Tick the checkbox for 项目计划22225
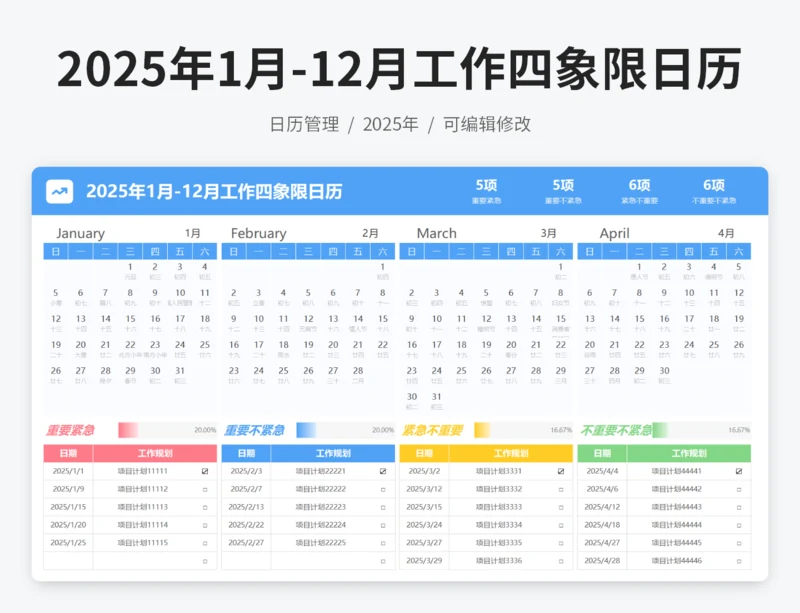The width and height of the screenshot is (800, 613). click(x=383, y=543)
